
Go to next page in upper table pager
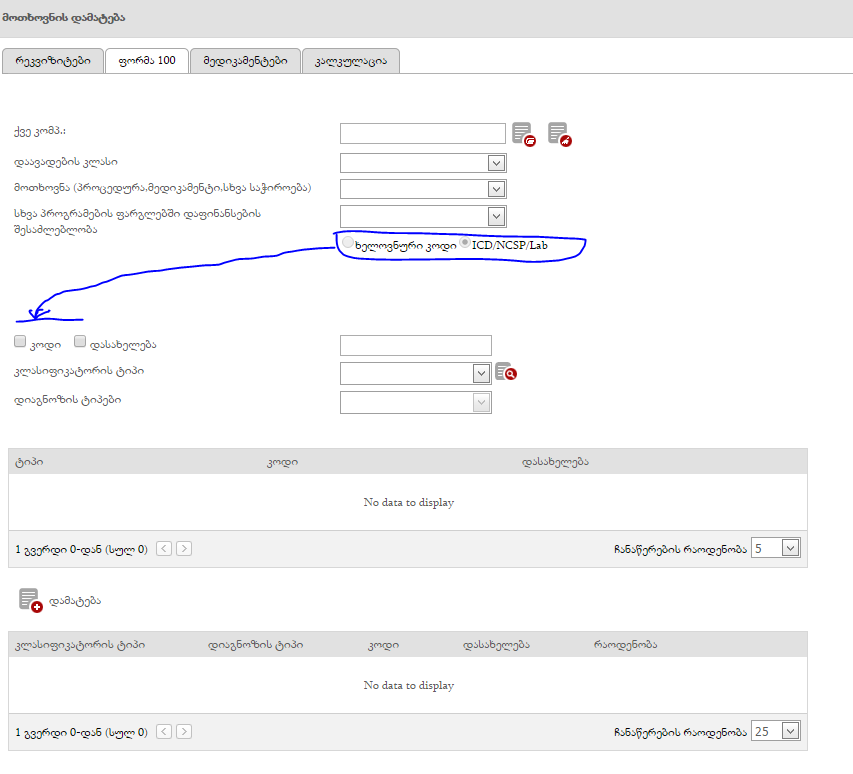184,549
